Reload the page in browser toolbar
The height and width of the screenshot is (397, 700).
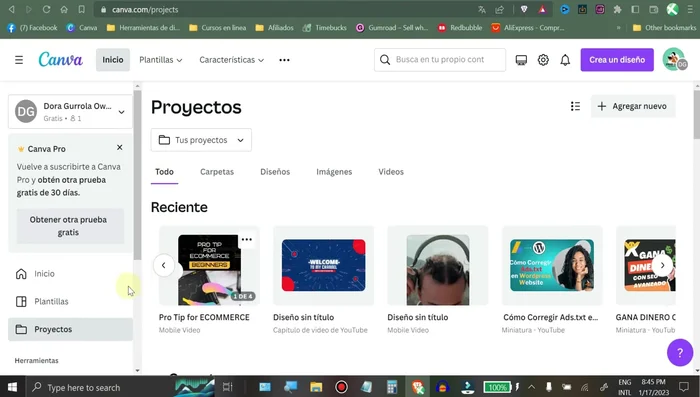(46, 9)
